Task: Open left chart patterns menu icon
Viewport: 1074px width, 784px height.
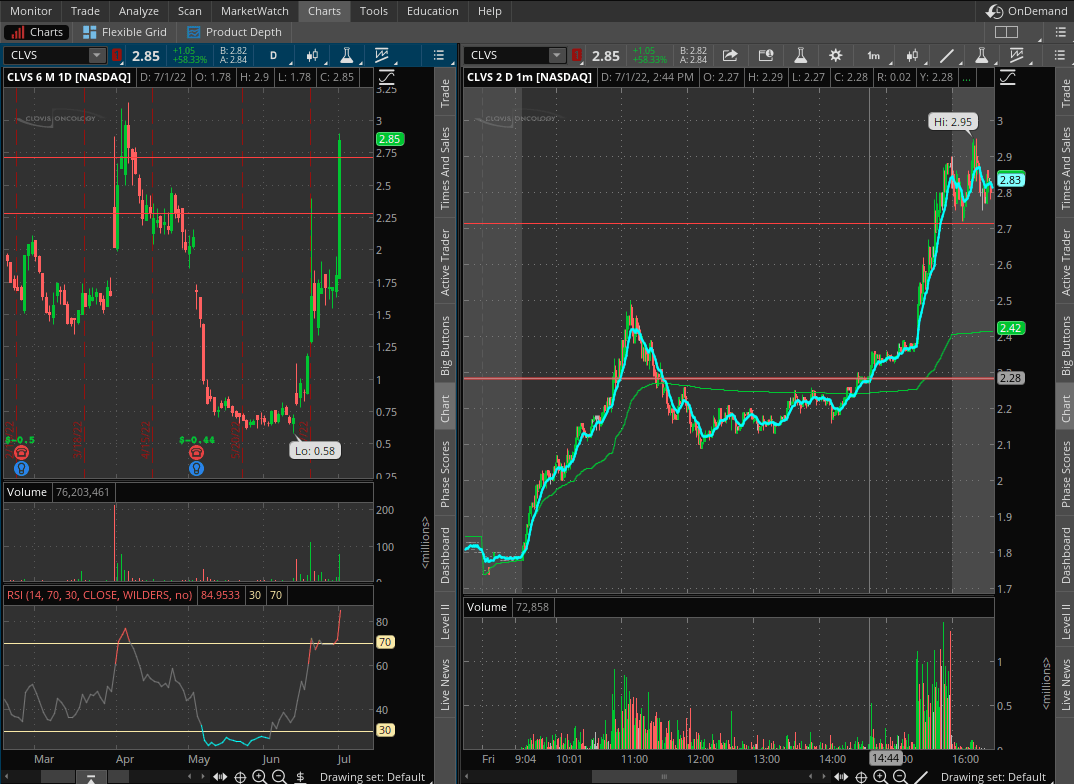Action: coord(382,55)
